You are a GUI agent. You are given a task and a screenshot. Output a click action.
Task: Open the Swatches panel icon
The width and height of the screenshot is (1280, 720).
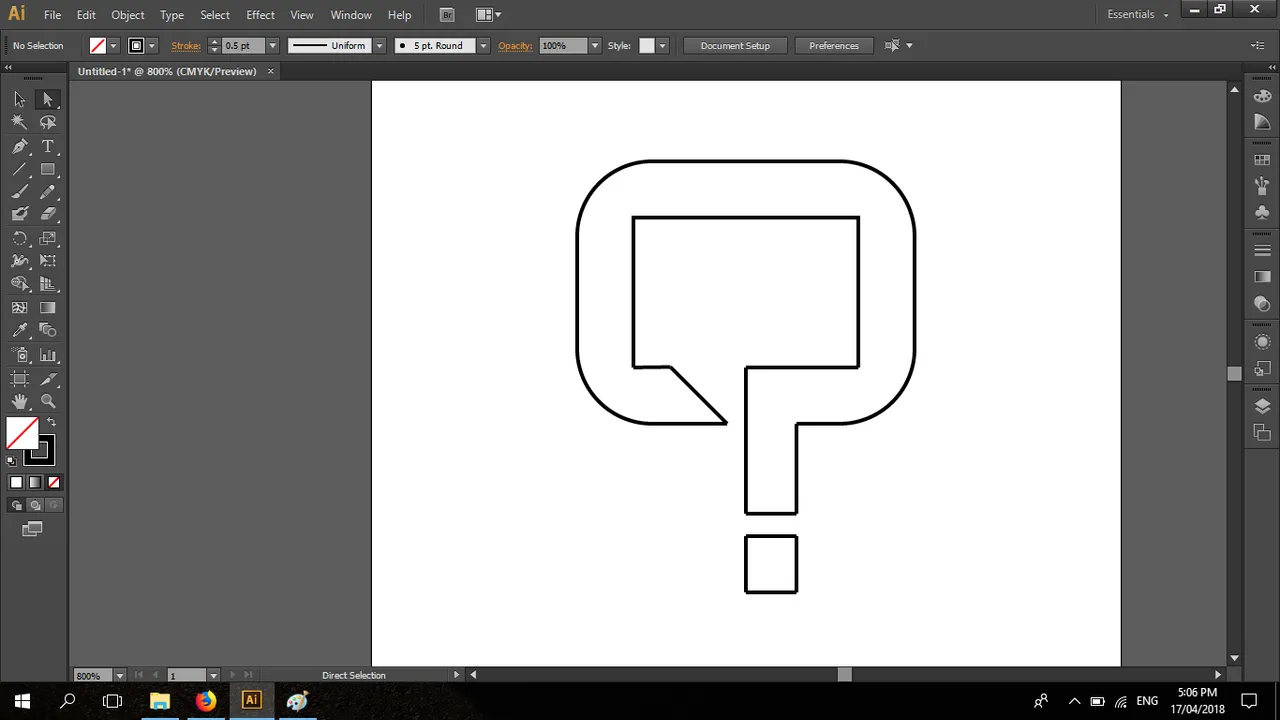click(x=1262, y=159)
